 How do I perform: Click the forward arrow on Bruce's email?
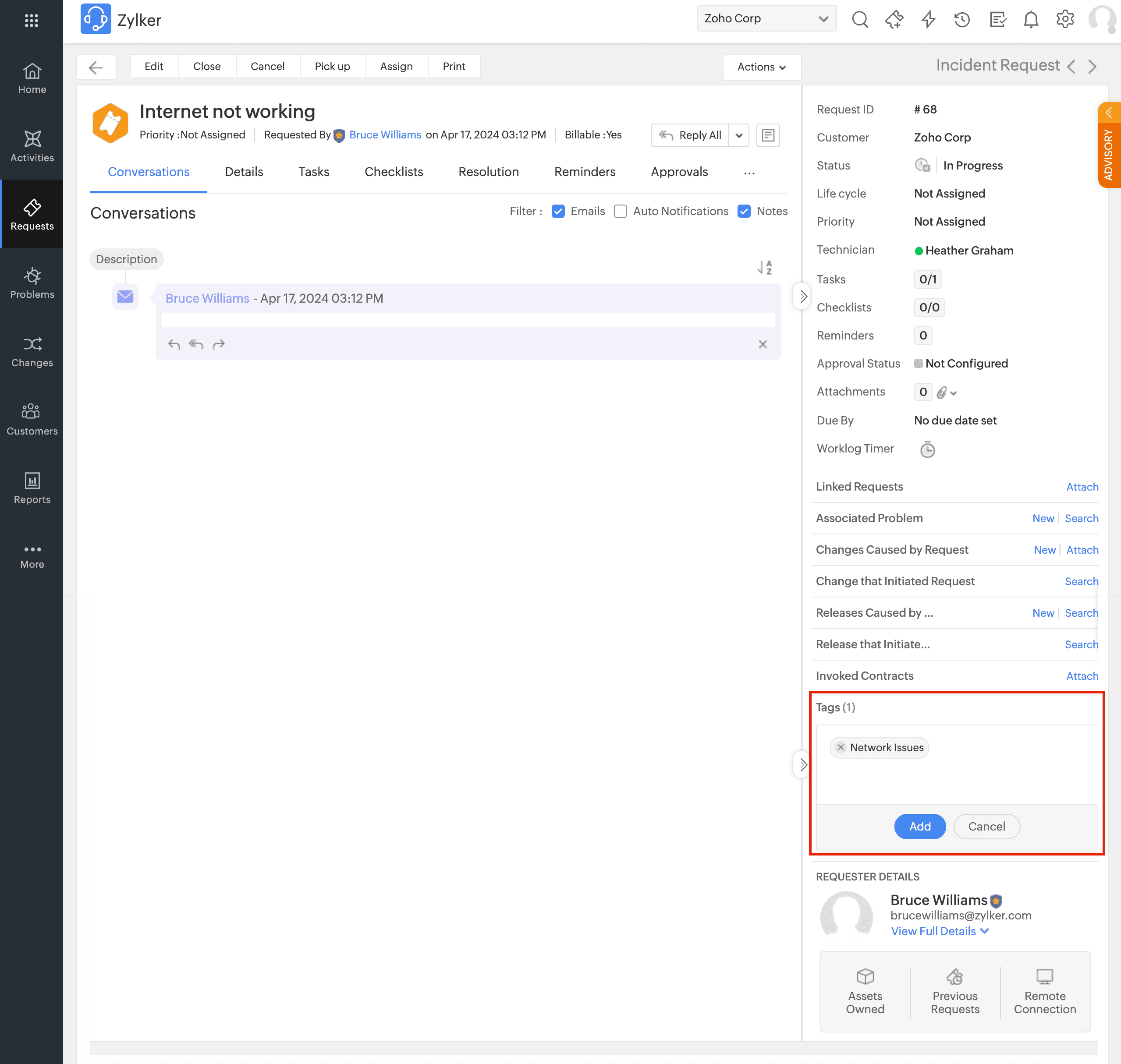click(x=218, y=344)
